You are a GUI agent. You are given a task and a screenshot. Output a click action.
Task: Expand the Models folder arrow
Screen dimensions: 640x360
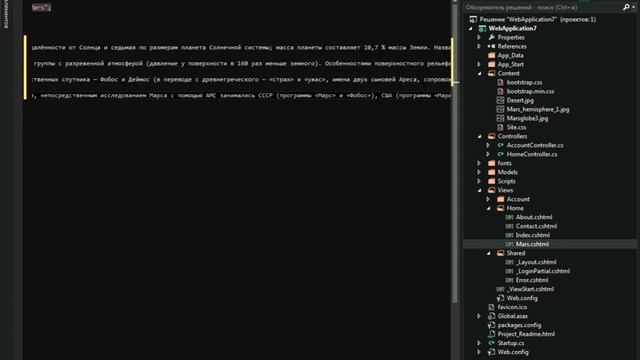[479, 172]
